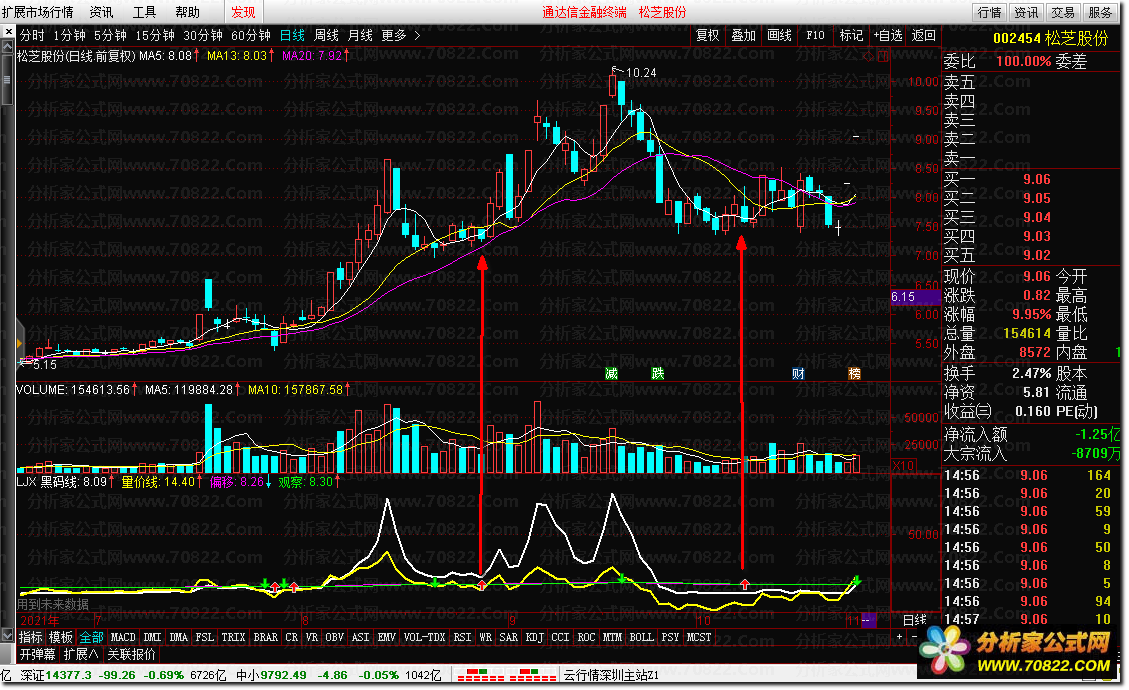Click the chart left-edge scroll up arrow
The height and width of the screenshot is (690, 1129).
pyautogui.click(x=8, y=46)
